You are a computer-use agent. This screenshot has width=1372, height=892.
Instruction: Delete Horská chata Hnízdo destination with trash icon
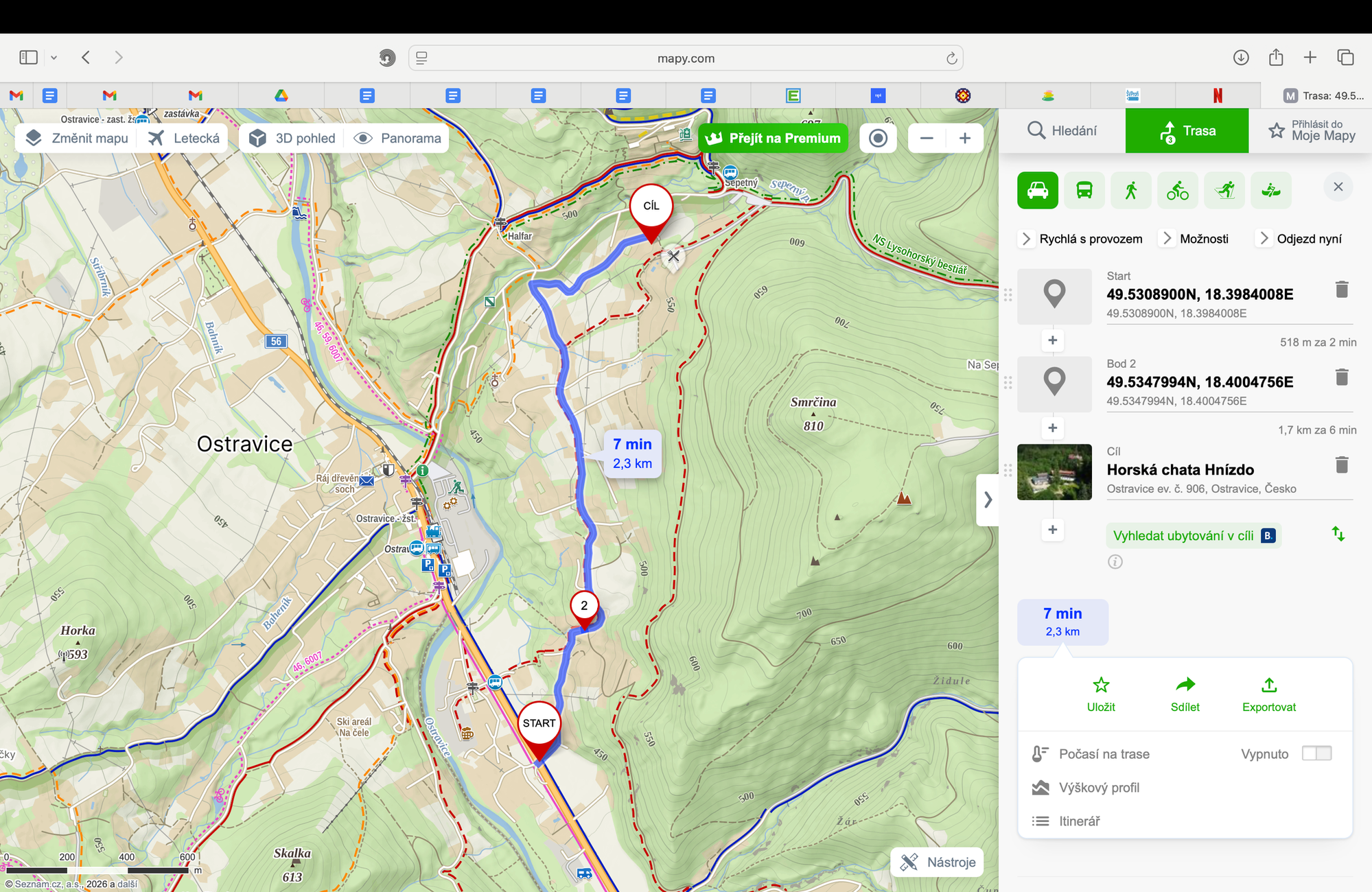1342,465
